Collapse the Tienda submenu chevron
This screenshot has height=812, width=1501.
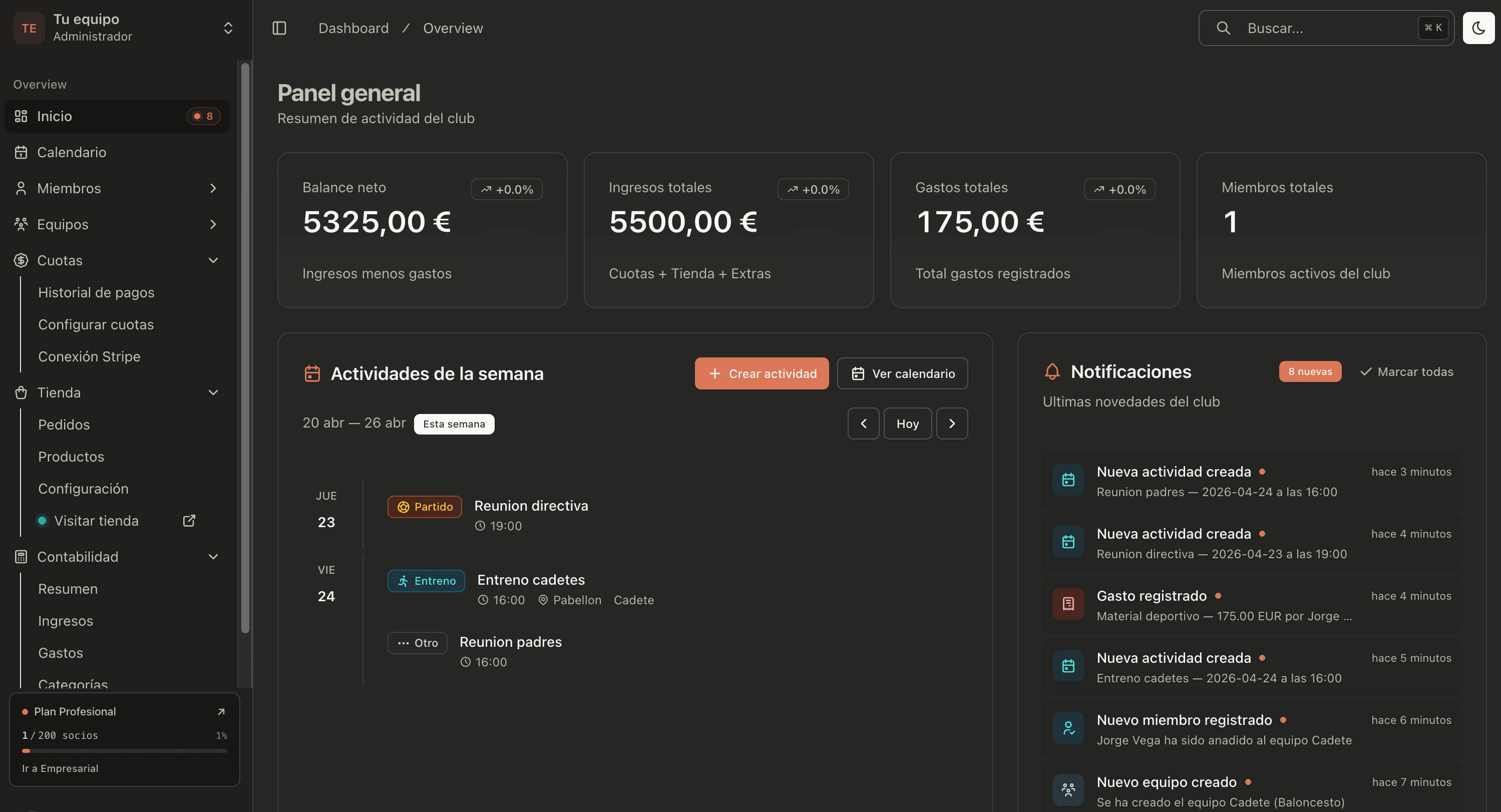pyautogui.click(x=213, y=392)
